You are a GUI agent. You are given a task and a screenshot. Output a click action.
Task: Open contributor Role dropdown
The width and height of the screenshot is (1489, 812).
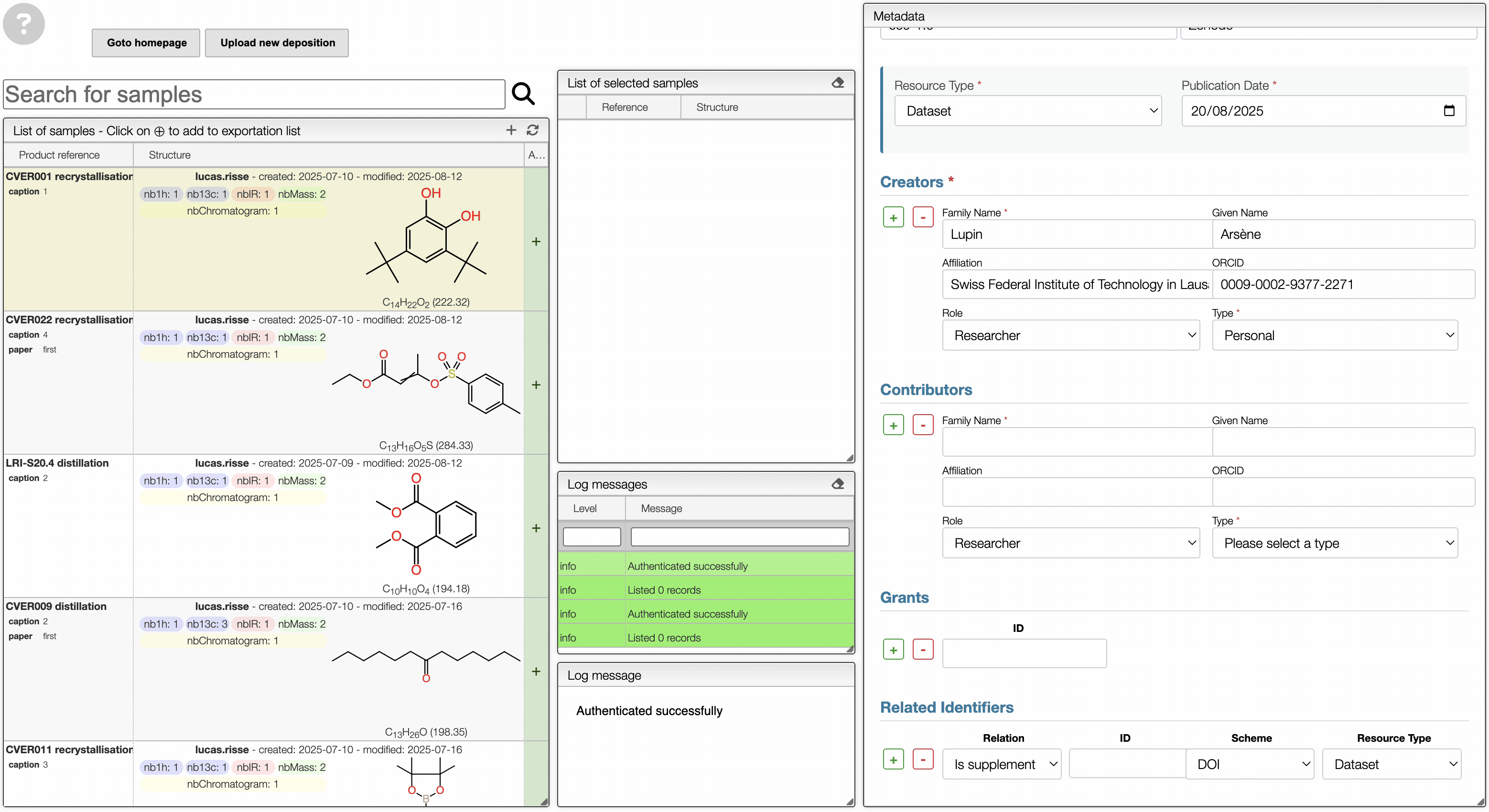(x=1070, y=543)
